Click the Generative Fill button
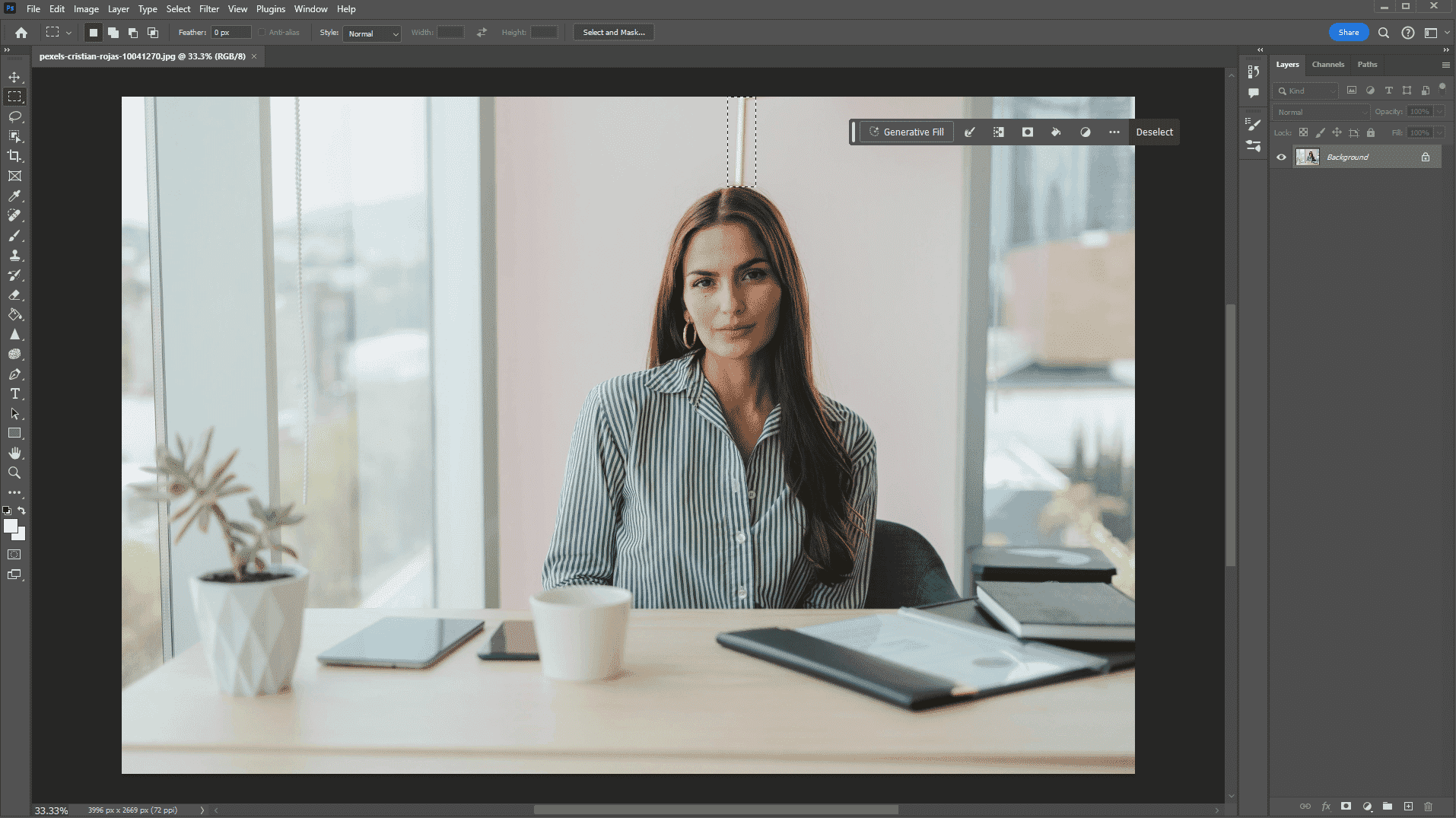1456x818 pixels. [x=906, y=132]
